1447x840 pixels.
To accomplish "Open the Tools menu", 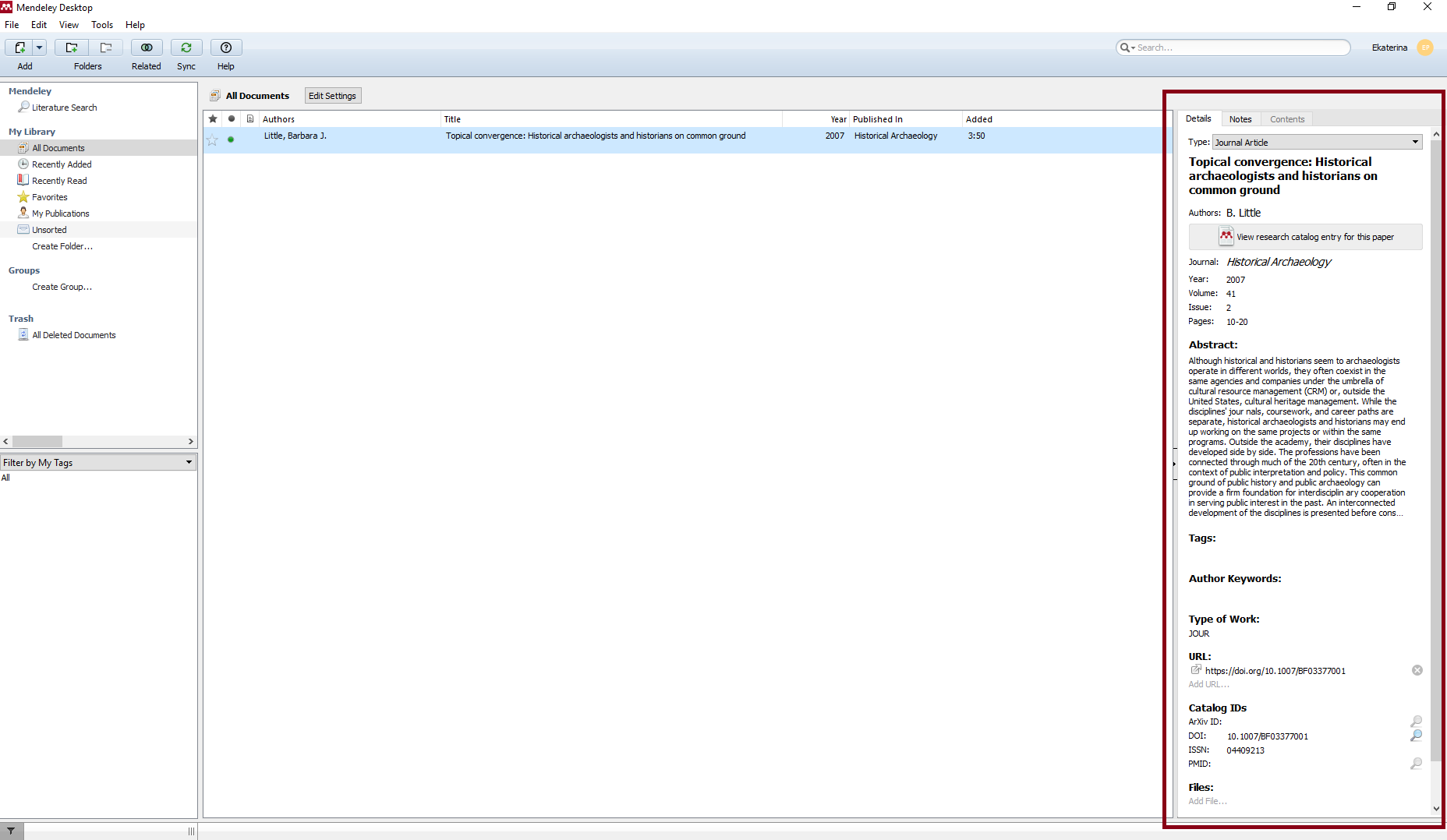I will coord(102,25).
